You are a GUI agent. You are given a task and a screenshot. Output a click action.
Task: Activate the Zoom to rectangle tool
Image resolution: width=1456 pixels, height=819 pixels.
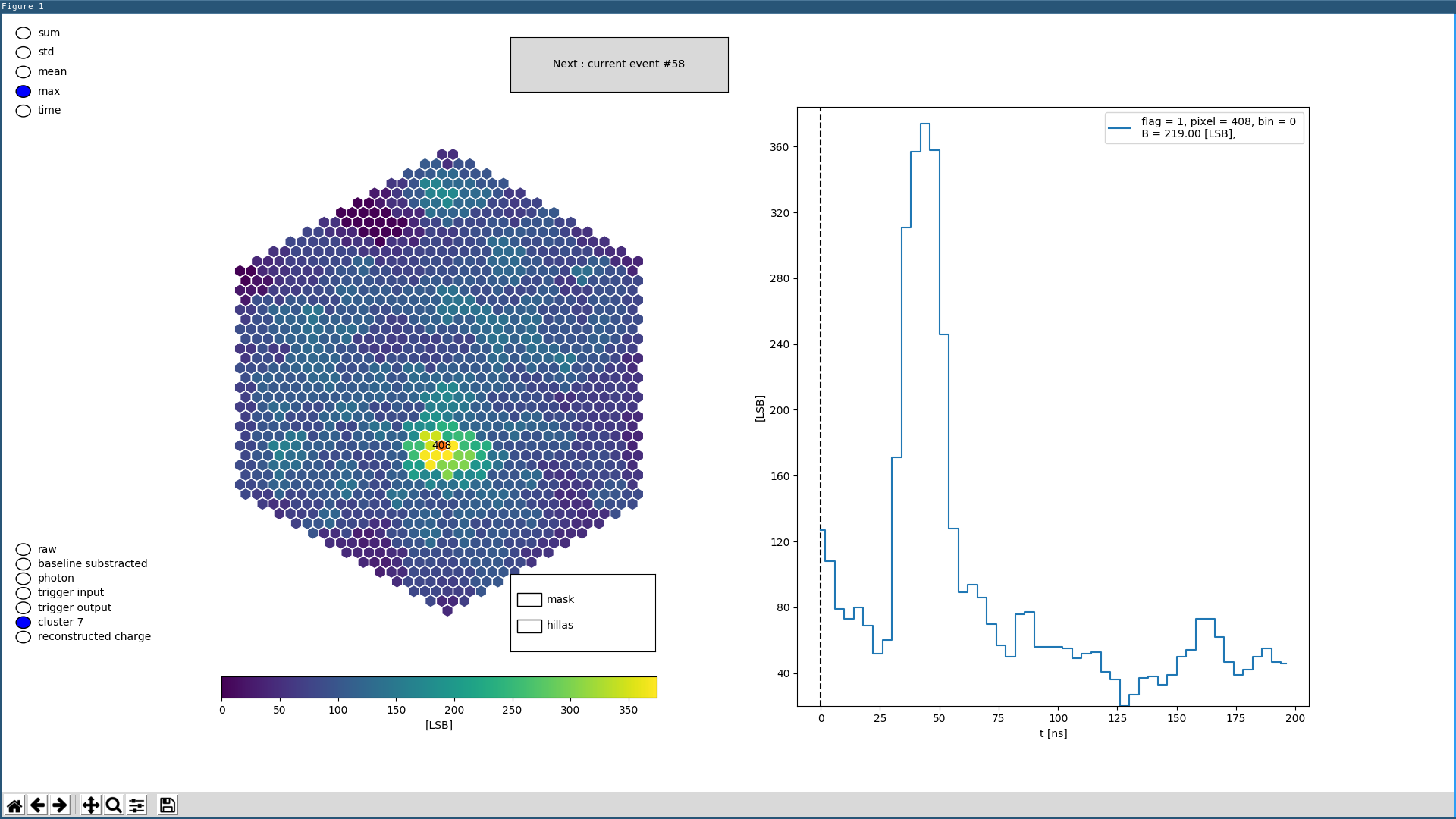coord(114,805)
